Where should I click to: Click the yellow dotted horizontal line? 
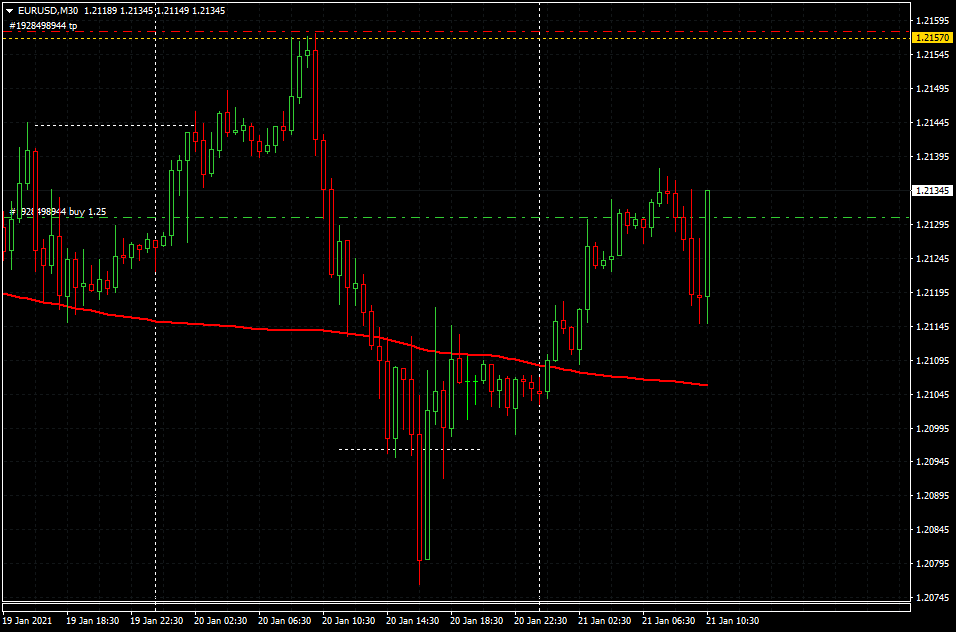point(457,39)
